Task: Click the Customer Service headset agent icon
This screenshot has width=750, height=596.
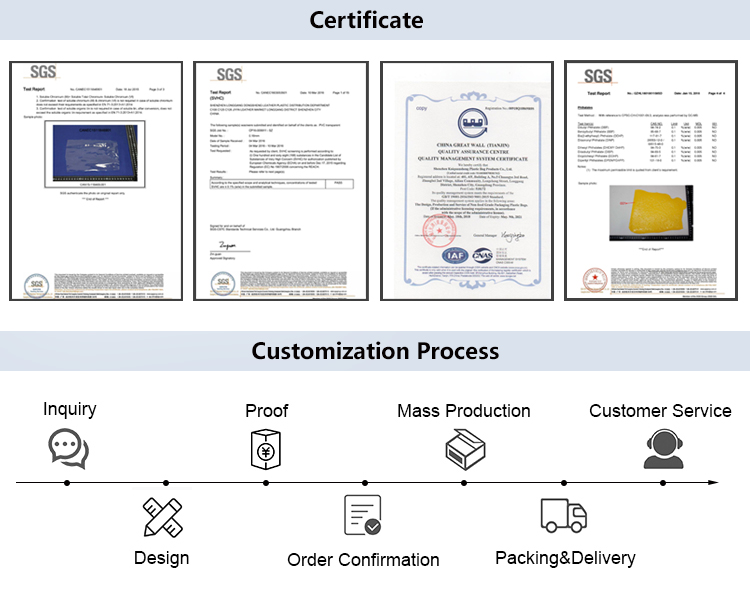Action: [x=661, y=448]
